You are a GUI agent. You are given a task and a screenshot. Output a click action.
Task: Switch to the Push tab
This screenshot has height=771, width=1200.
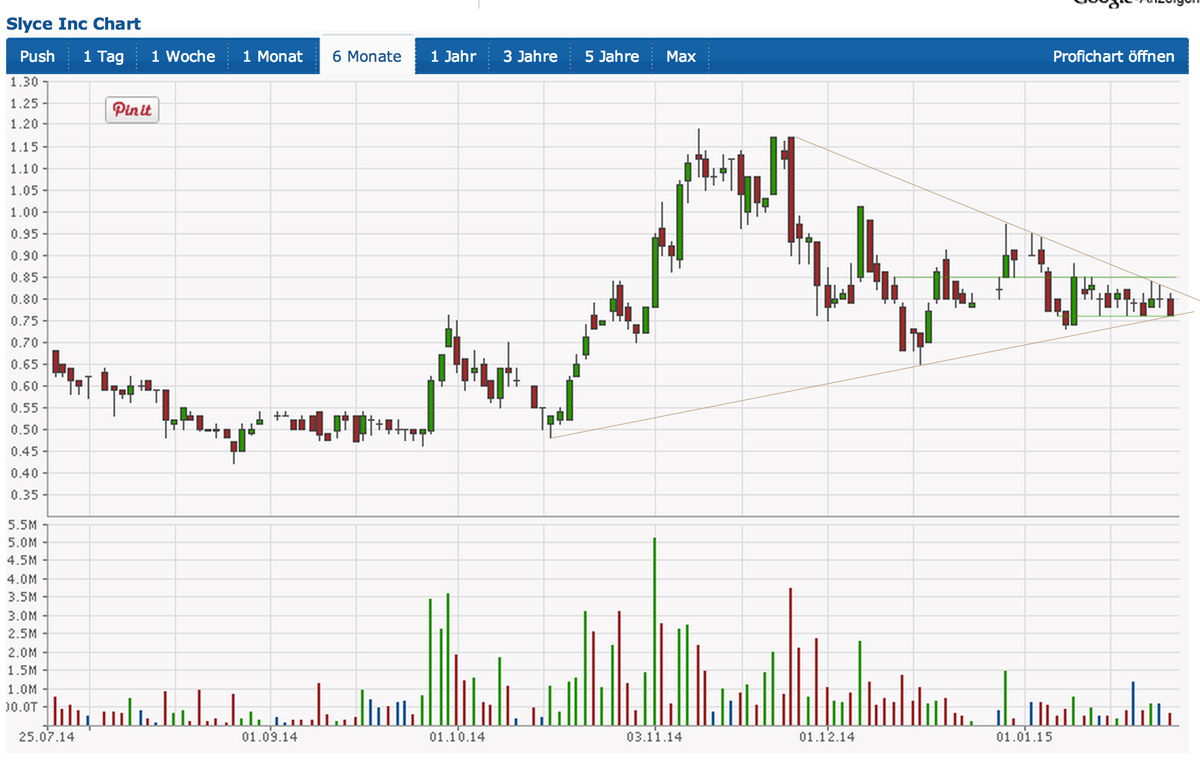point(37,56)
